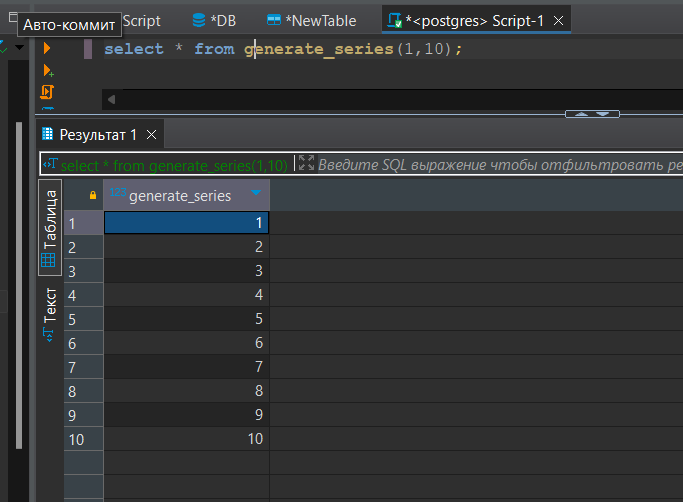Select row header number 10
Viewport: 683px width, 502px height.
84,439
